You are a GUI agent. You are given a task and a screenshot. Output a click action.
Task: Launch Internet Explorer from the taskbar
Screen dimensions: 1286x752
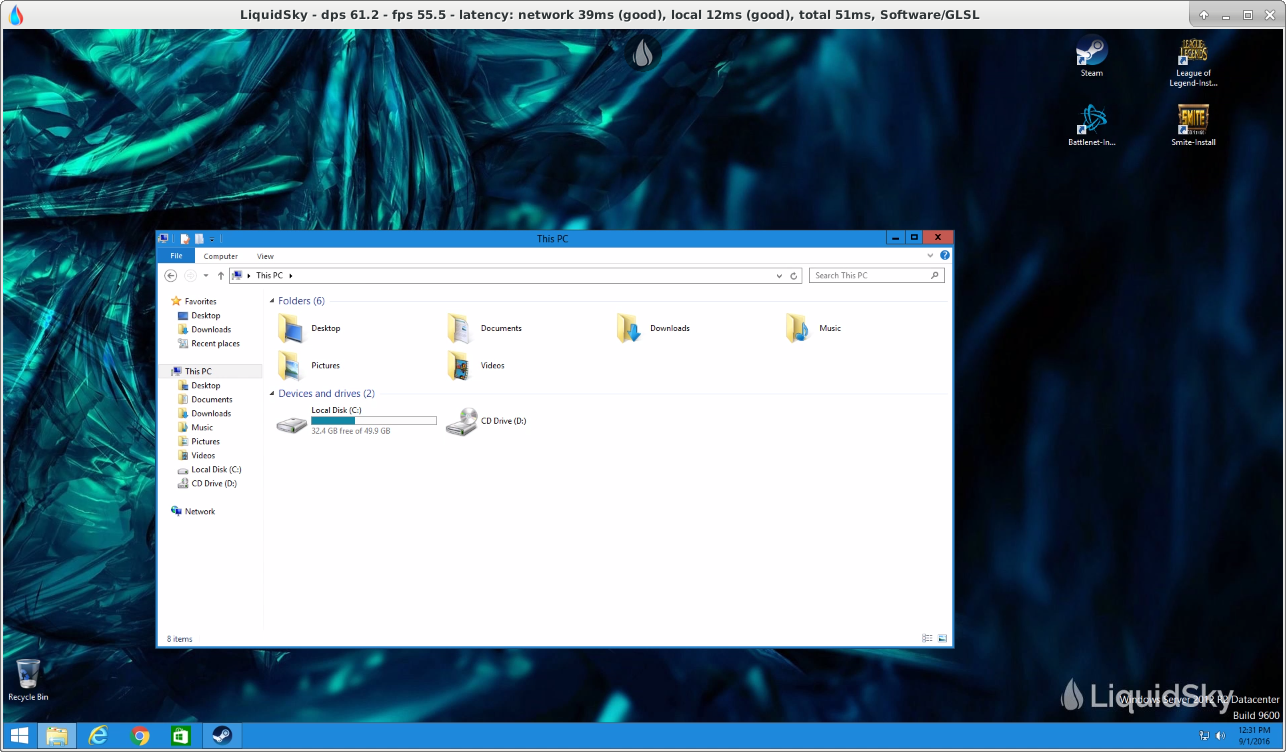coord(98,736)
